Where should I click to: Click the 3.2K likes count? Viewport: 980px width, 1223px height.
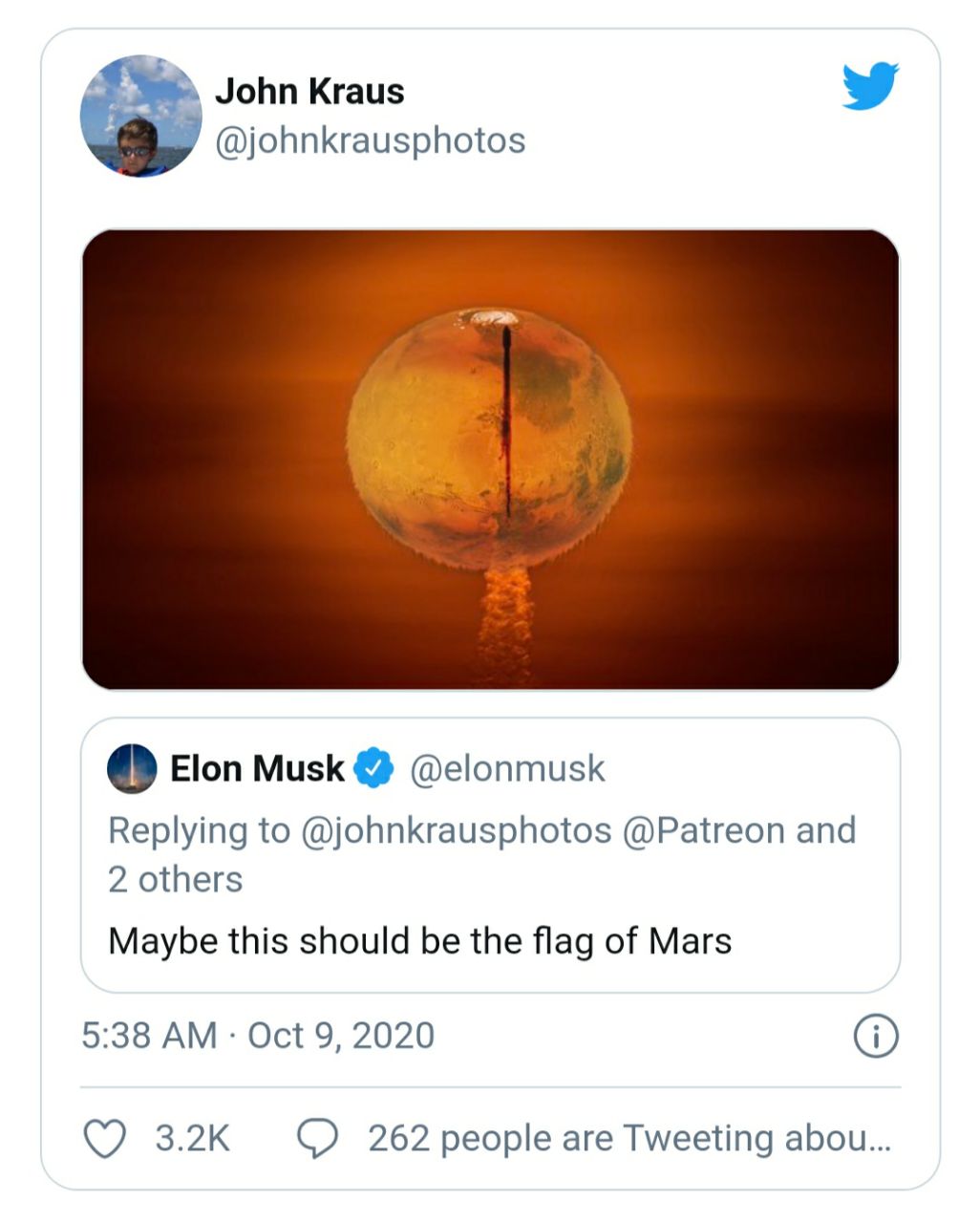pyautogui.click(x=192, y=1138)
